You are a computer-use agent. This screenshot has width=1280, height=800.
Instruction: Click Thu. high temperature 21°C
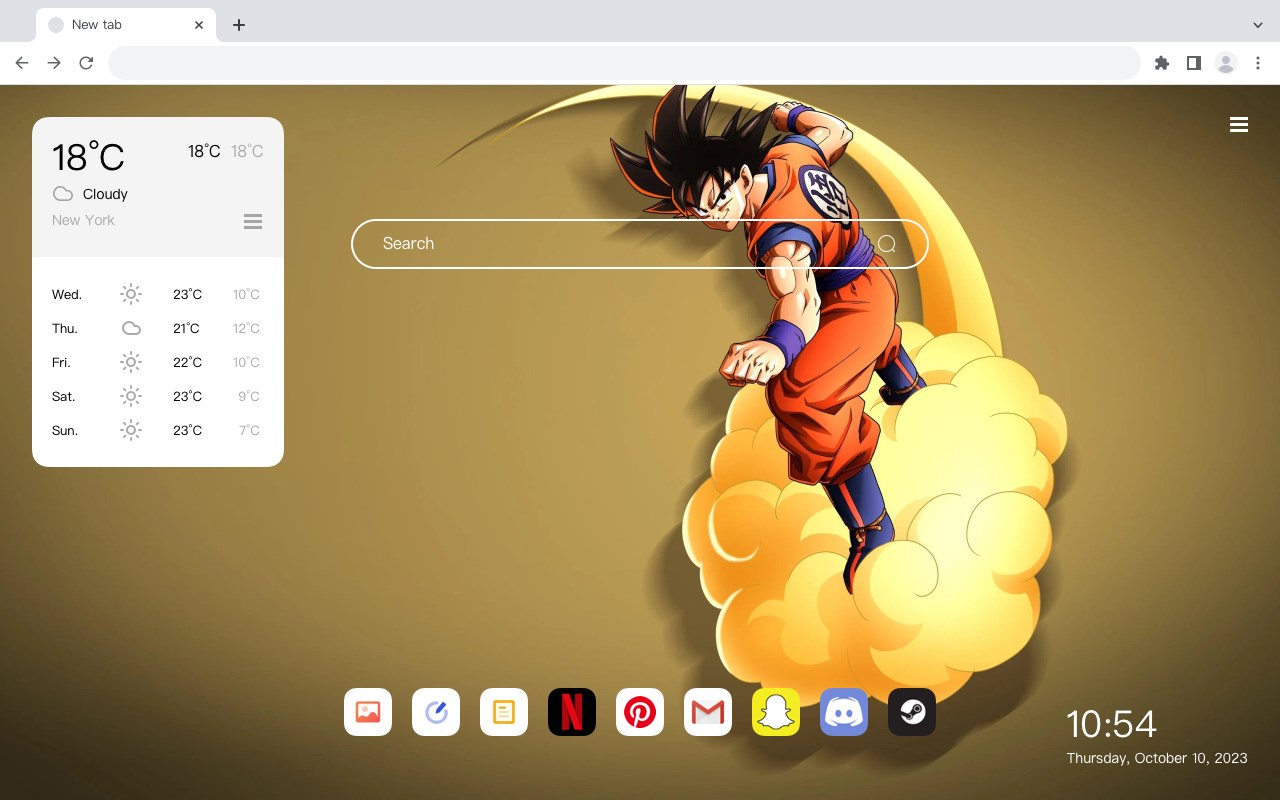(186, 328)
